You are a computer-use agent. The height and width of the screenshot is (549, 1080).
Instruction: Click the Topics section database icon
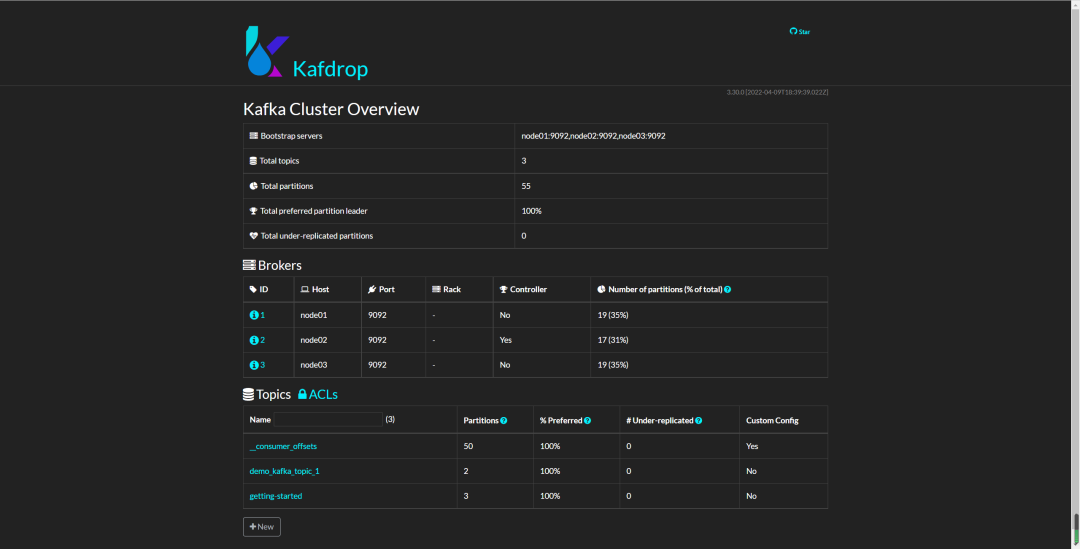[249, 395]
